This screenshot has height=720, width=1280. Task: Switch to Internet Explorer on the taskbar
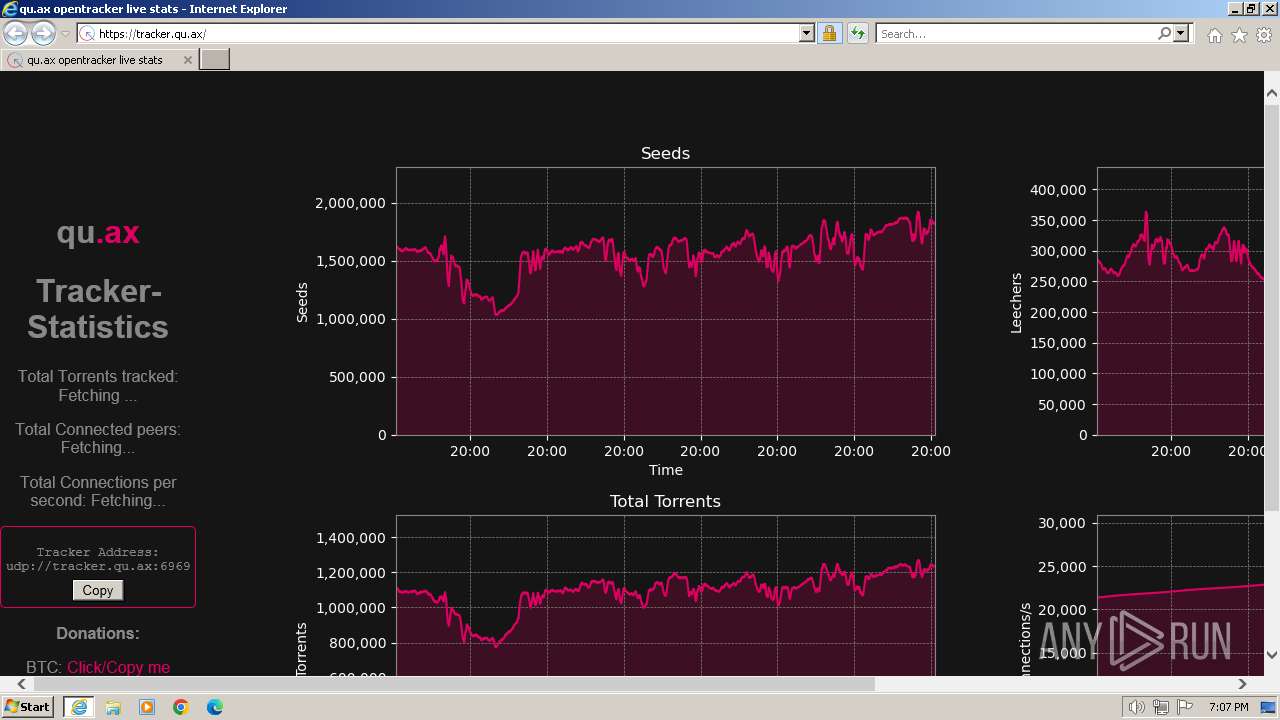[x=79, y=707]
